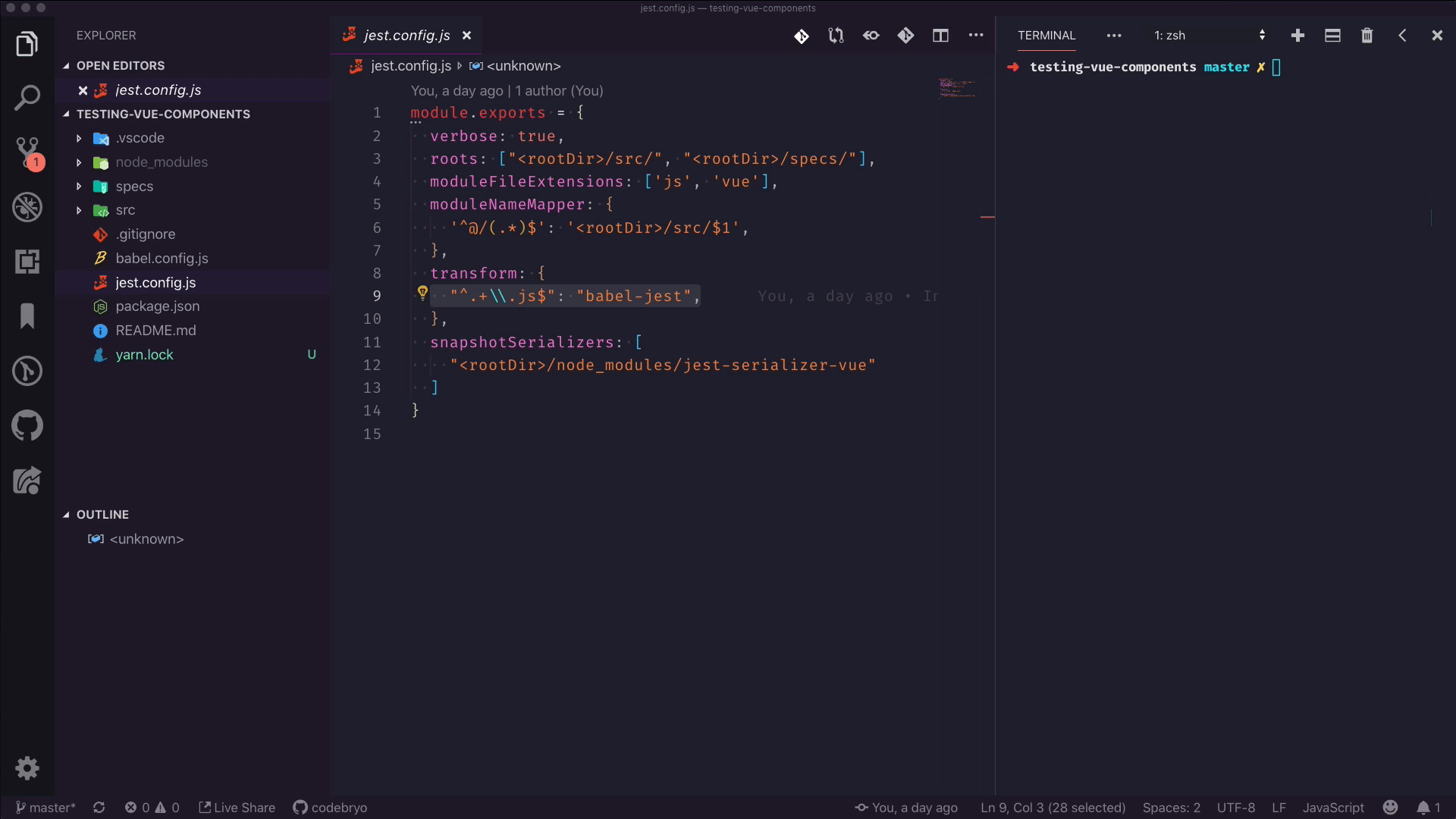
Task: Click codebryo GitHub status item
Action: click(x=330, y=808)
